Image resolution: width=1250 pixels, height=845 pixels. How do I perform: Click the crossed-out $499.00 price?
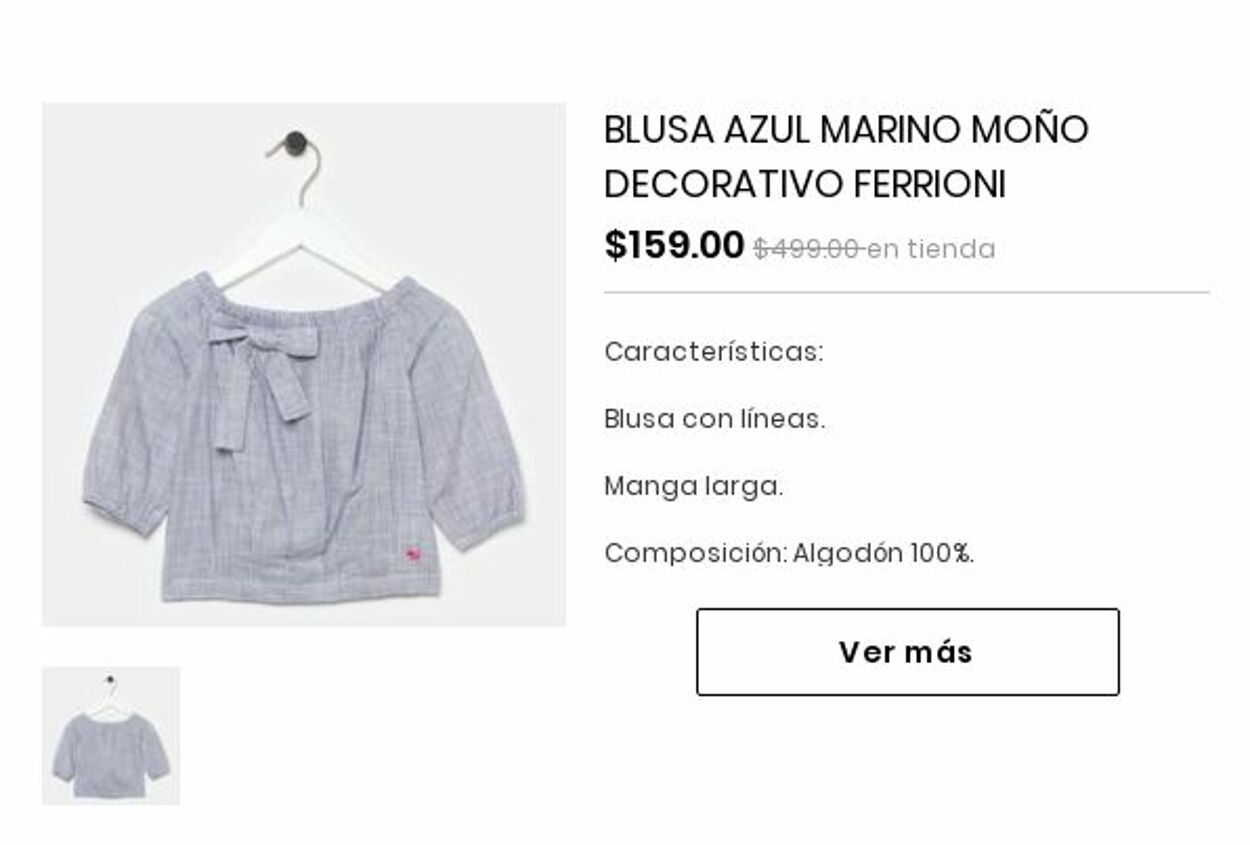coord(808,249)
